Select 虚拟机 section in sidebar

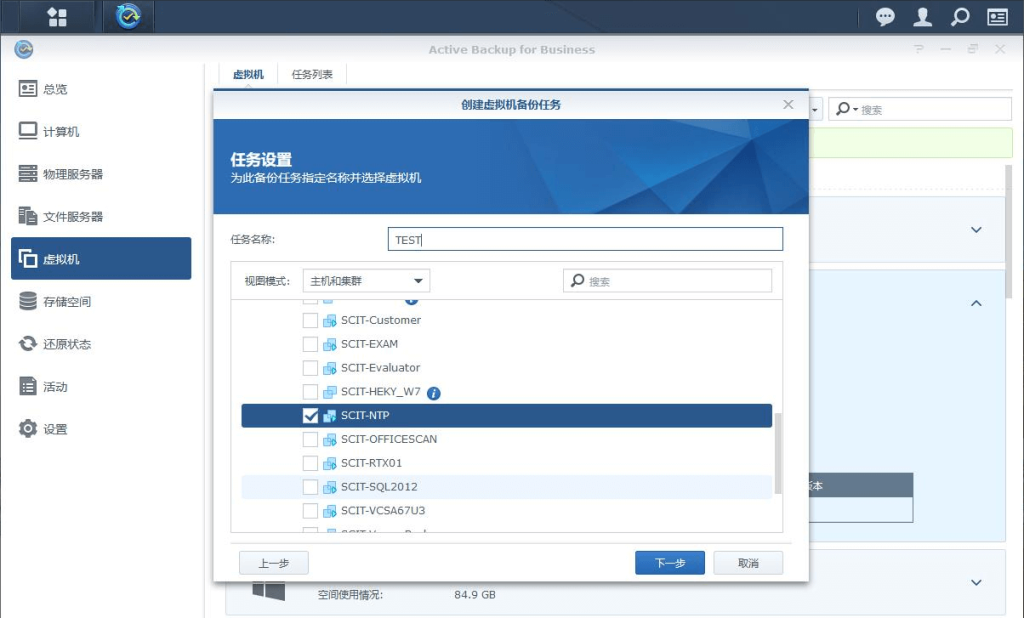(101, 259)
